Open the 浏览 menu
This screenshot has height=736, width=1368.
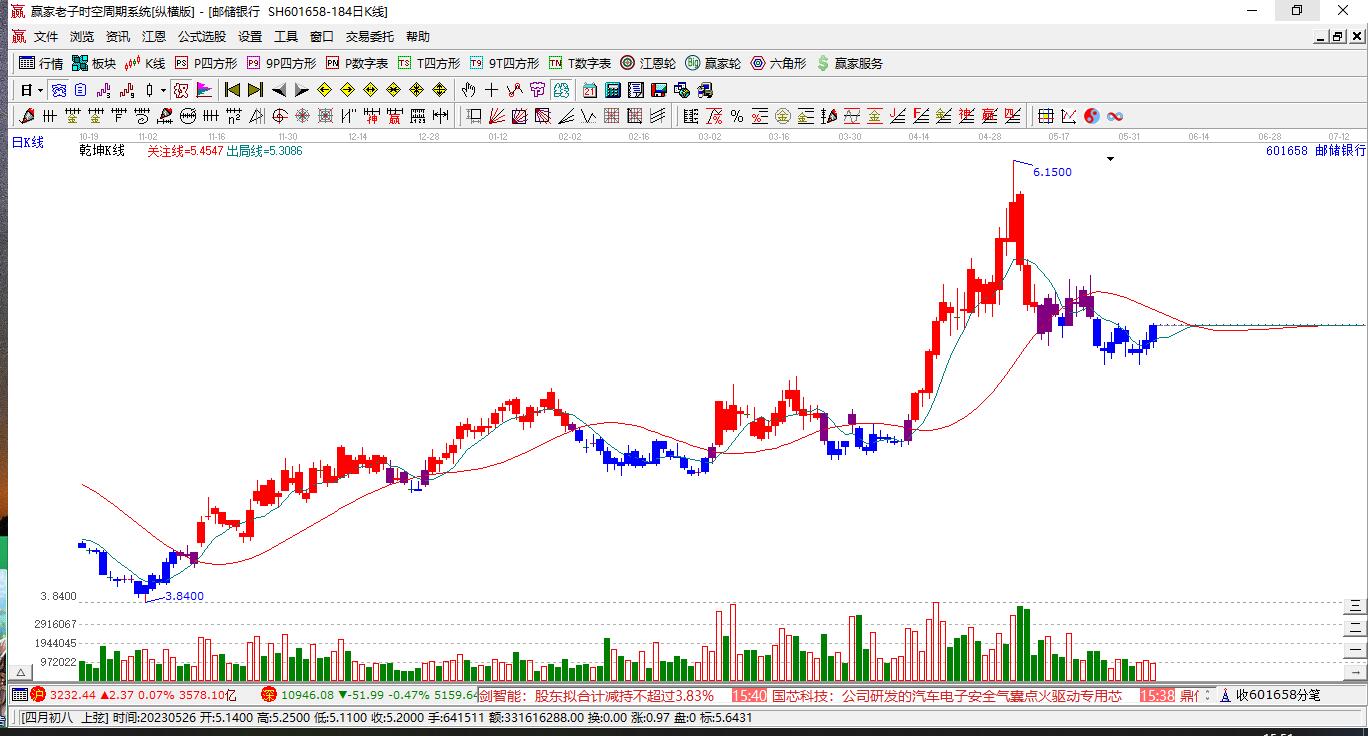pyautogui.click(x=82, y=37)
